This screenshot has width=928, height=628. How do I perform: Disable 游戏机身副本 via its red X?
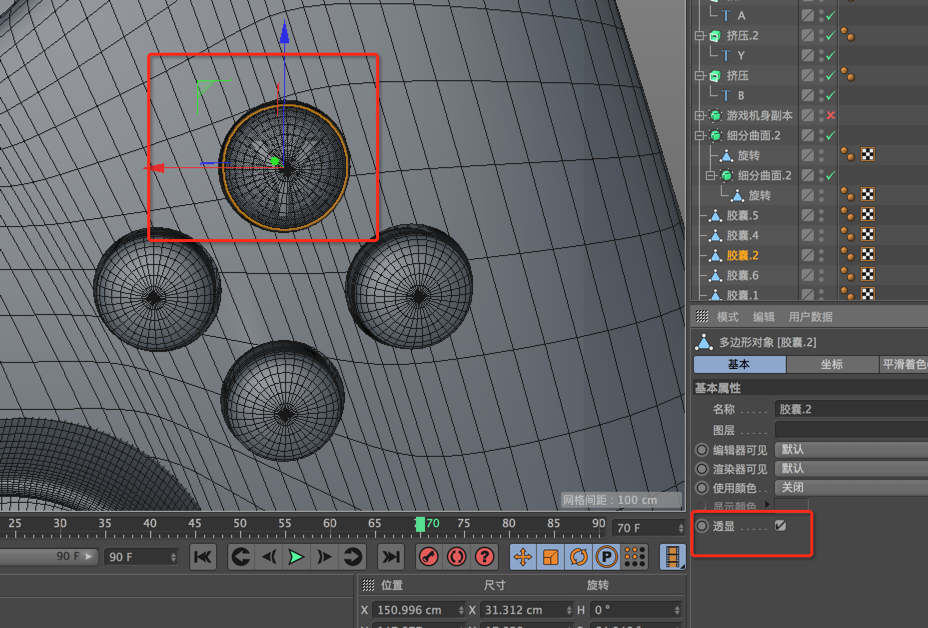[831, 115]
